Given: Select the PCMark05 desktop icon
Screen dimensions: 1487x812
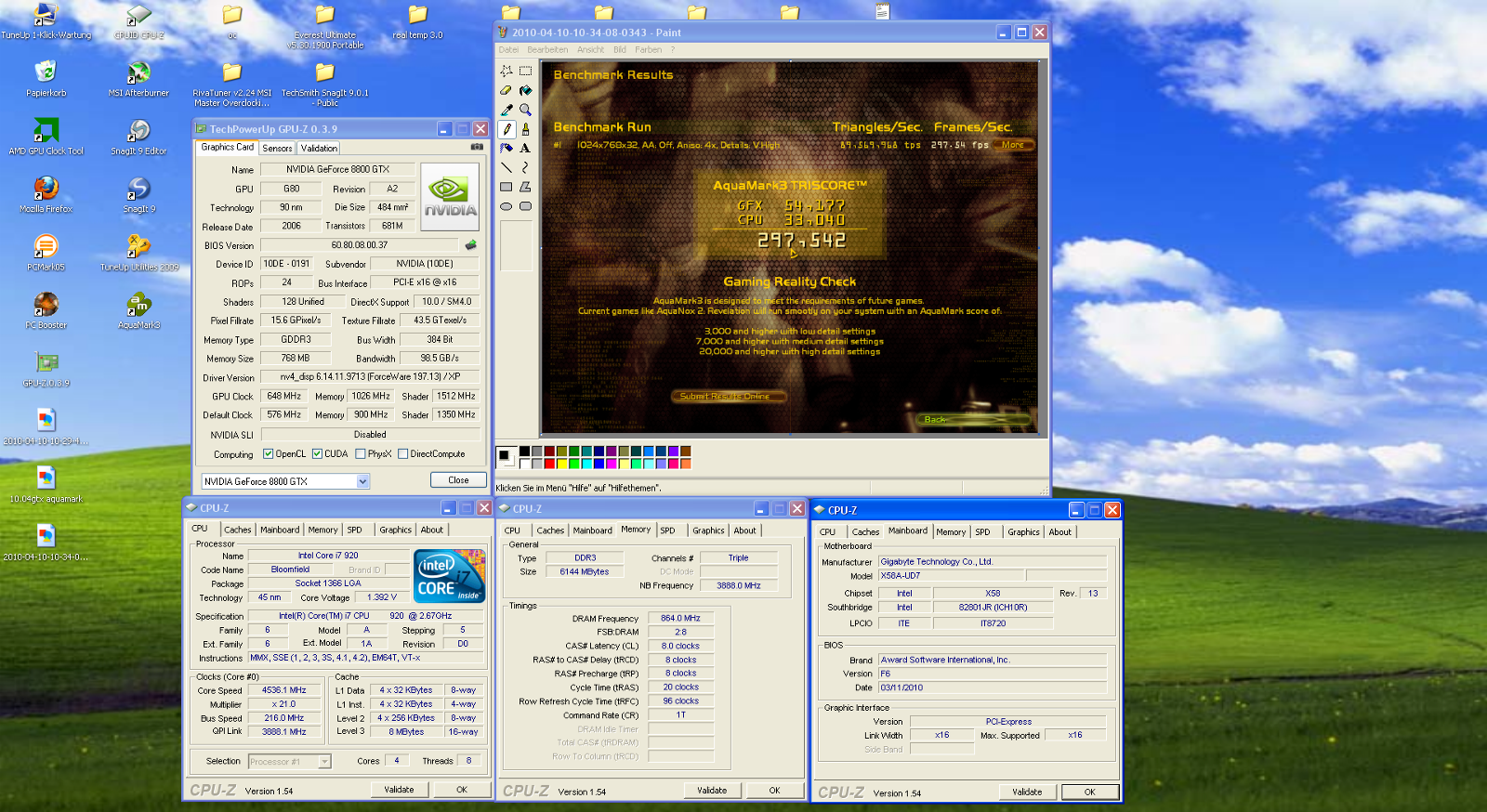Looking at the screenshot, I should pyautogui.click(x=46, y=253).
